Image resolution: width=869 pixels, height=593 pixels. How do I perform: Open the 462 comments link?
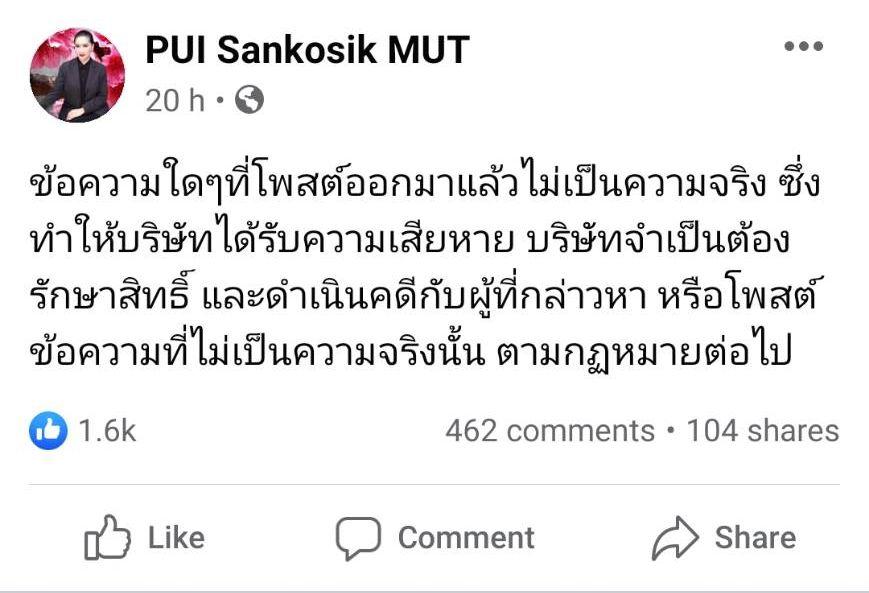(x=549, y=431)
